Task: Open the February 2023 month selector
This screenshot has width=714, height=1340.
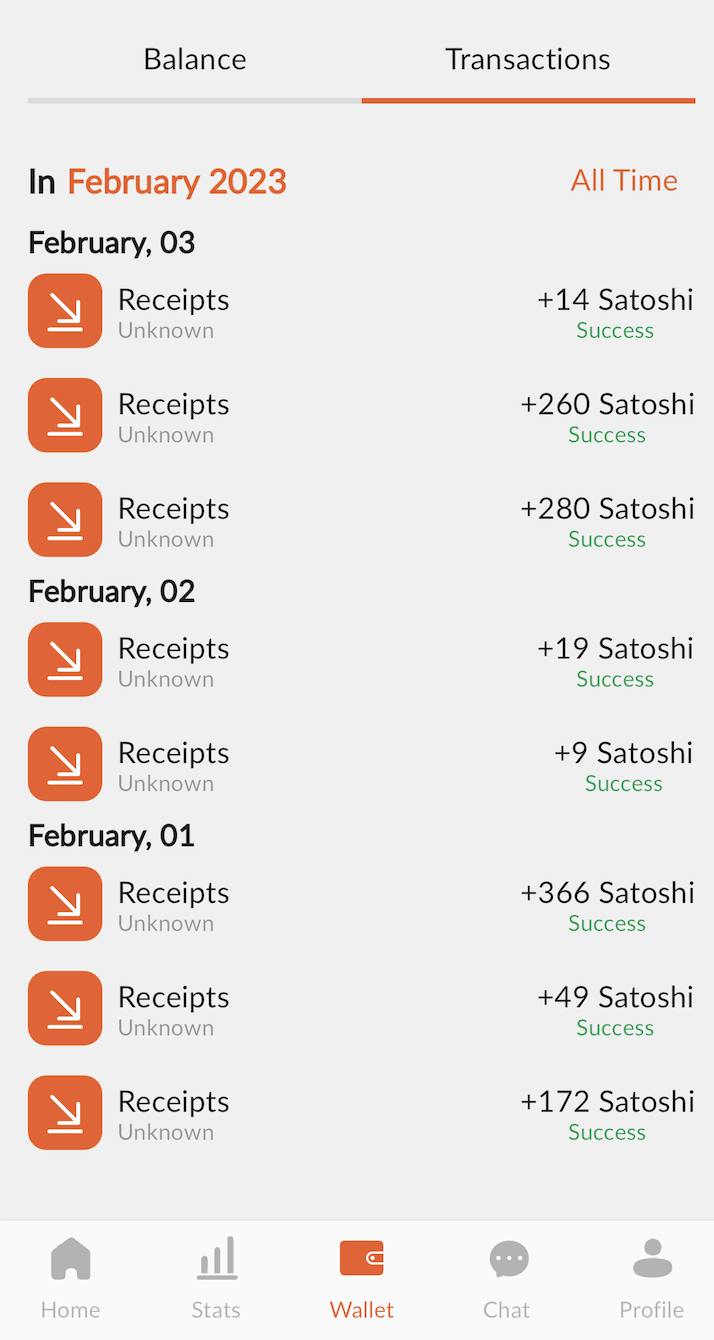Action: point(177,182)
